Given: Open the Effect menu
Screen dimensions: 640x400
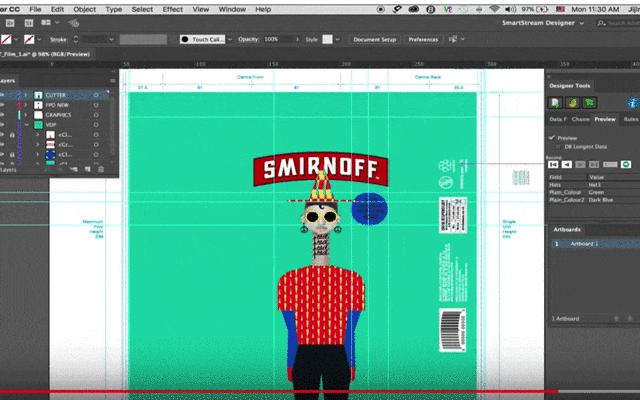Looking at the screenshot, I should click(x=173, y=8).
